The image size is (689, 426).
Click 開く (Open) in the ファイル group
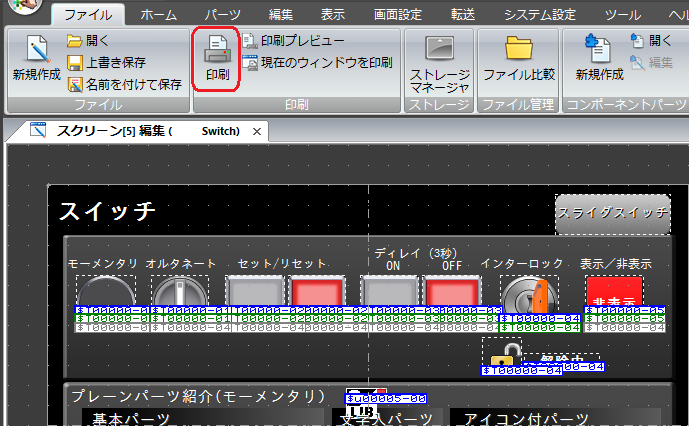(x=88, y=41)
